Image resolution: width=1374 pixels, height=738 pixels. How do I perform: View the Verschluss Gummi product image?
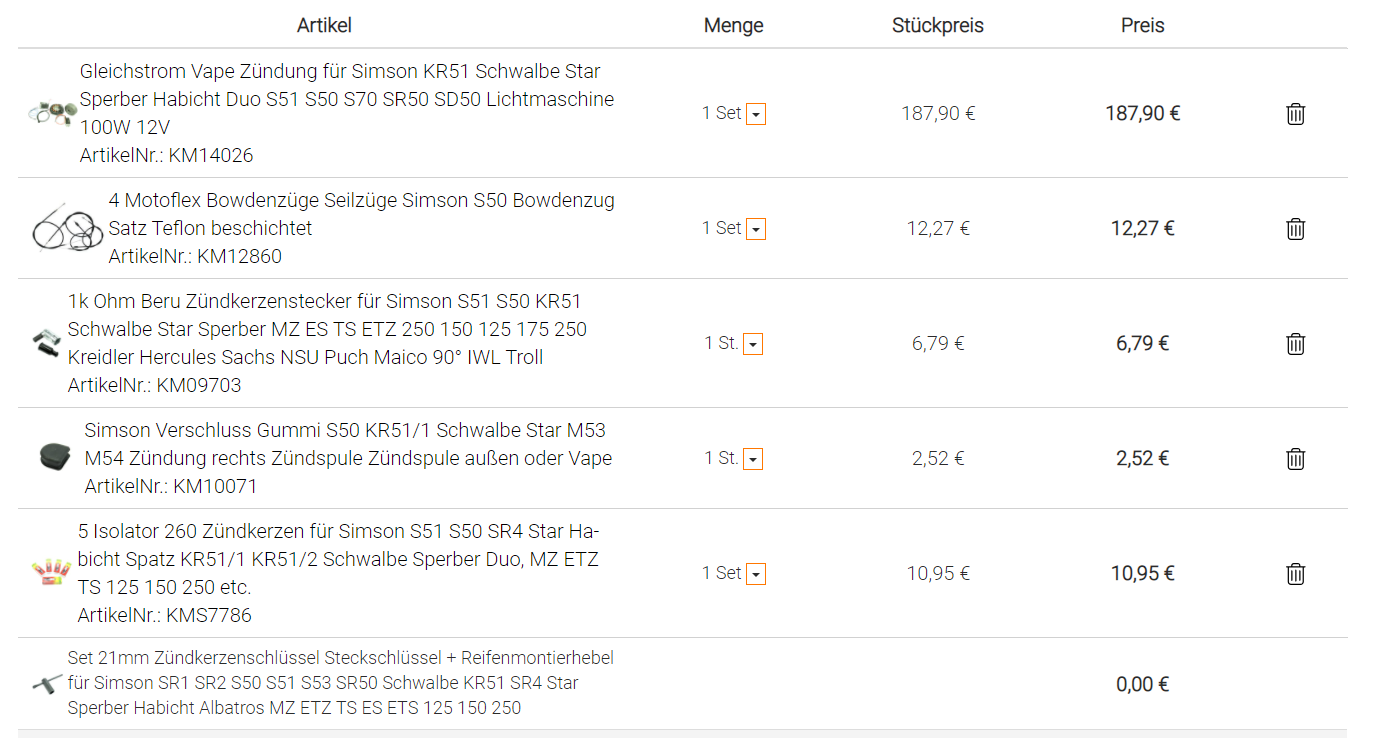[57, 458]
